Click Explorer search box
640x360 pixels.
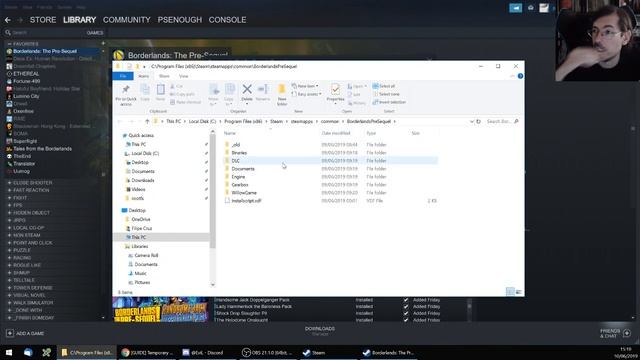(502, 121)
